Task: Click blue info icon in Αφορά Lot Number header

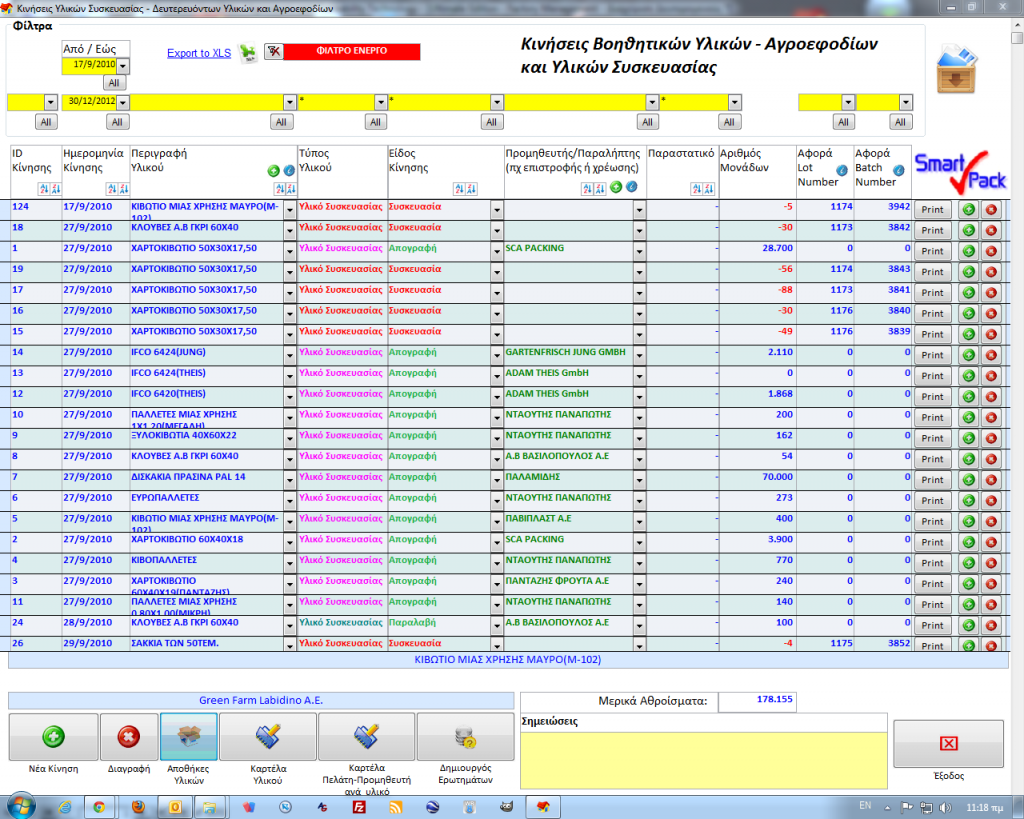Action: click(842, 170)
